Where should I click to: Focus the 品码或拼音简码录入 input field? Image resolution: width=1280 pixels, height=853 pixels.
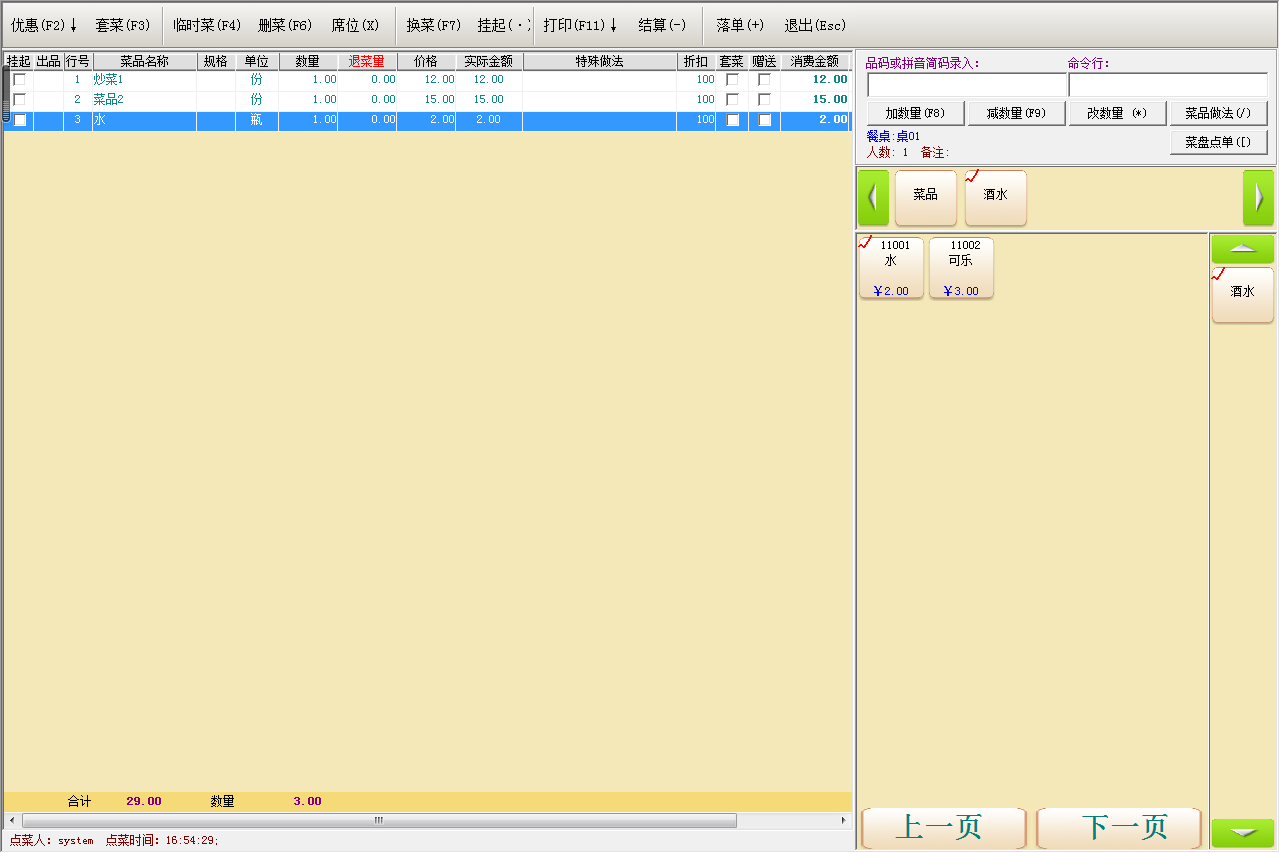click(x=966, y=85)
